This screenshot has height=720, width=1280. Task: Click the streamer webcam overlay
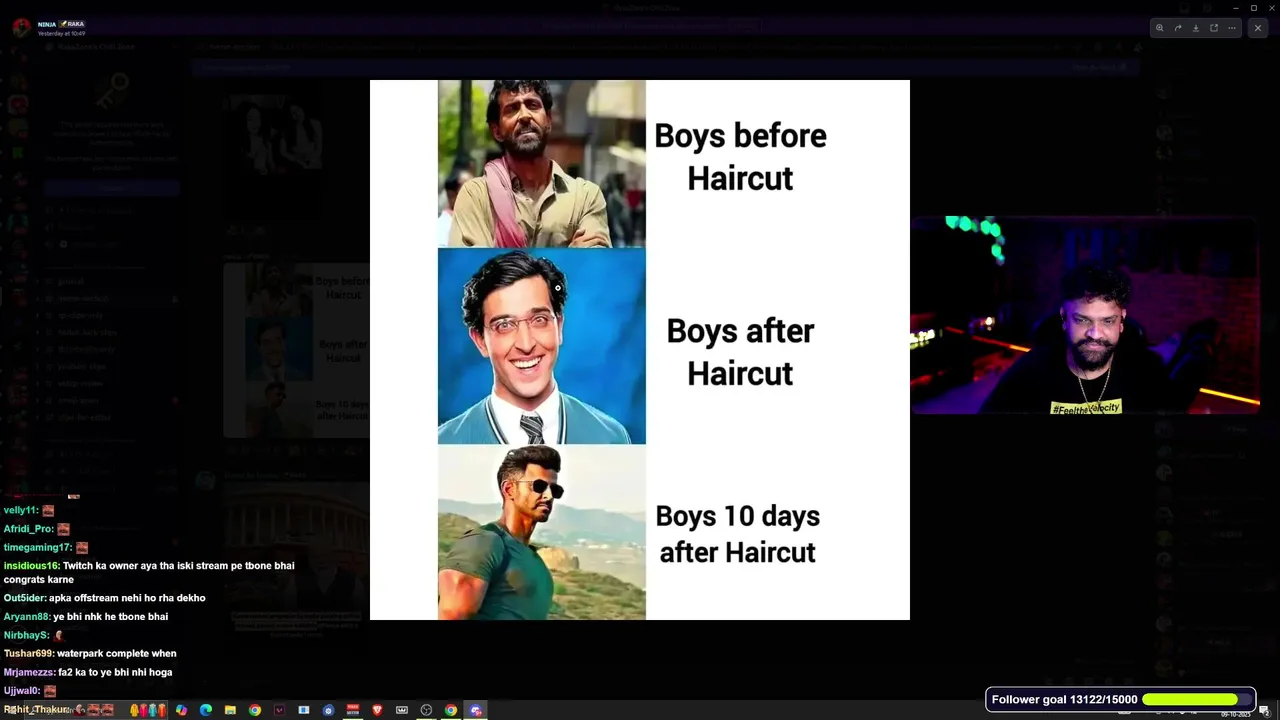click(1085, 315)
